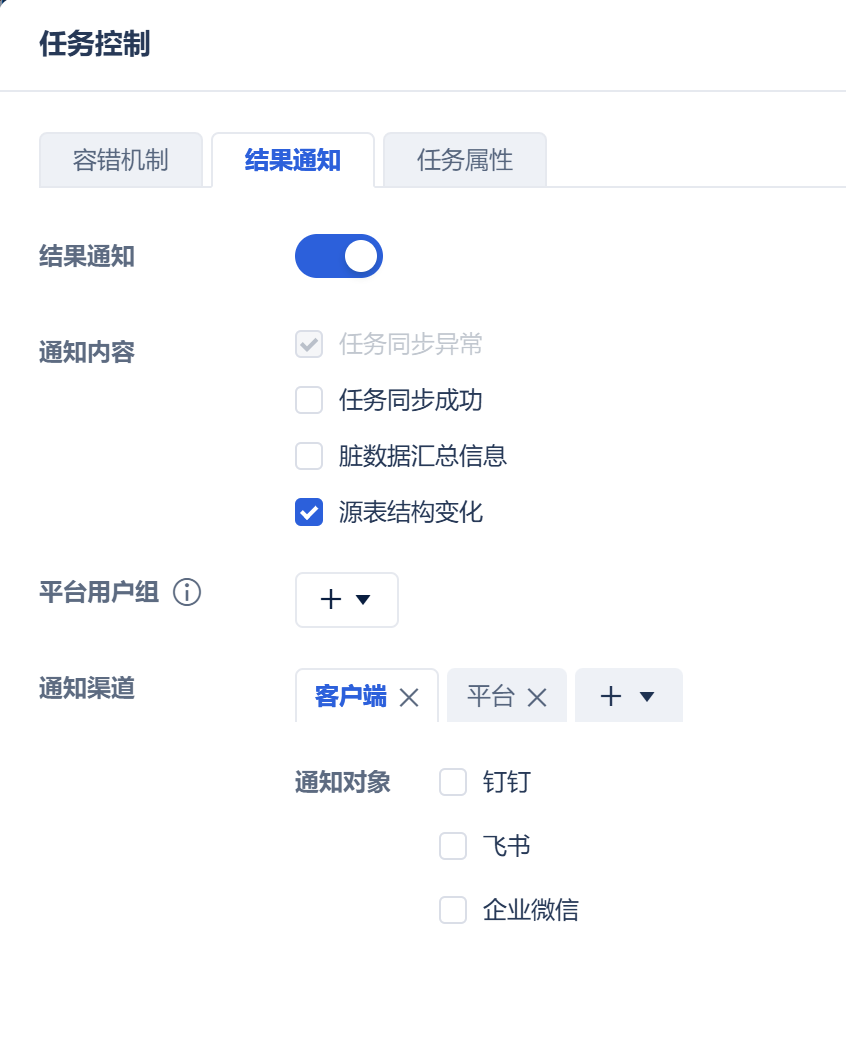Select the 客户端 channel tab

click(x=350, y=696)
